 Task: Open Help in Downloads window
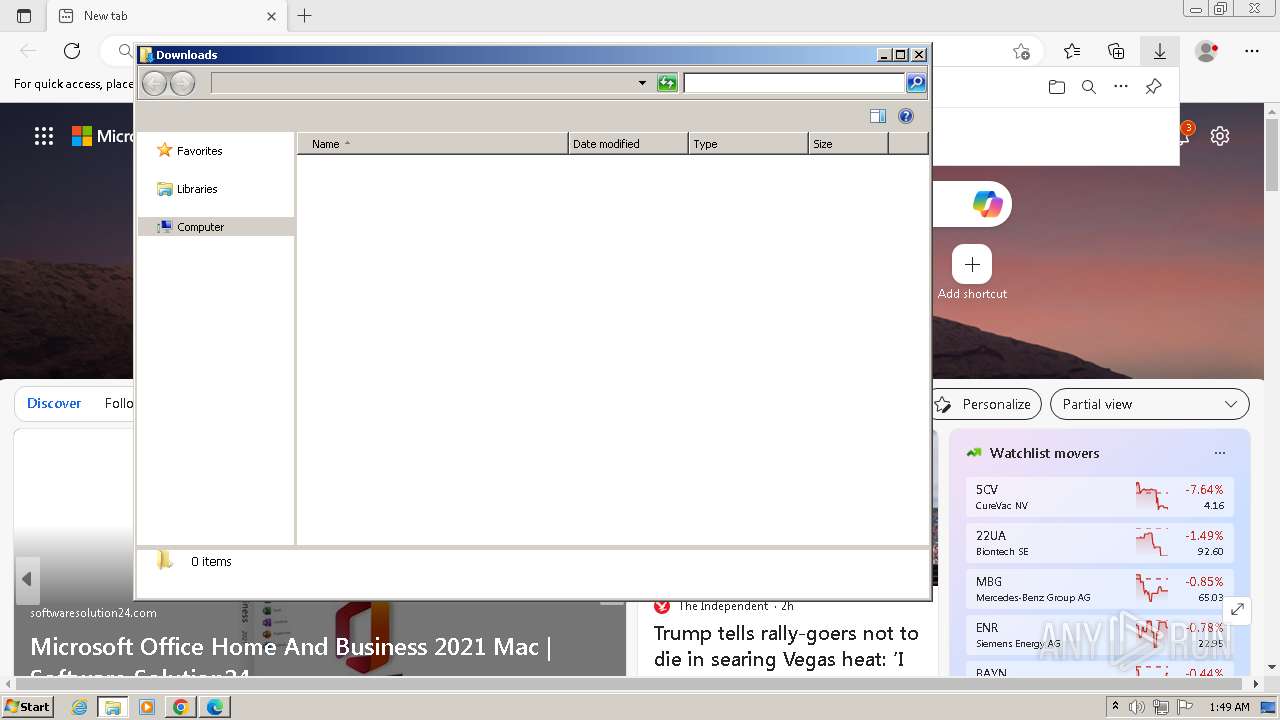click(906, 116)
